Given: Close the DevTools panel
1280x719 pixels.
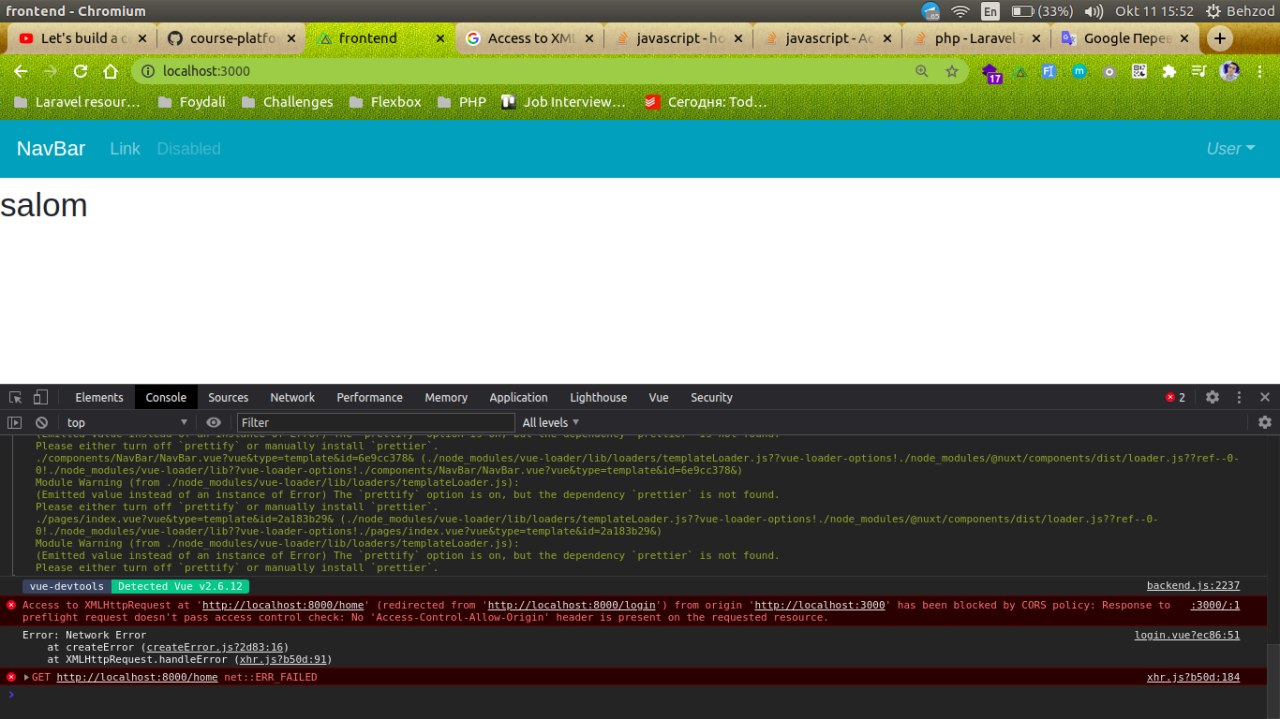Looking at the screenshot, I should tap(1265, 397).
